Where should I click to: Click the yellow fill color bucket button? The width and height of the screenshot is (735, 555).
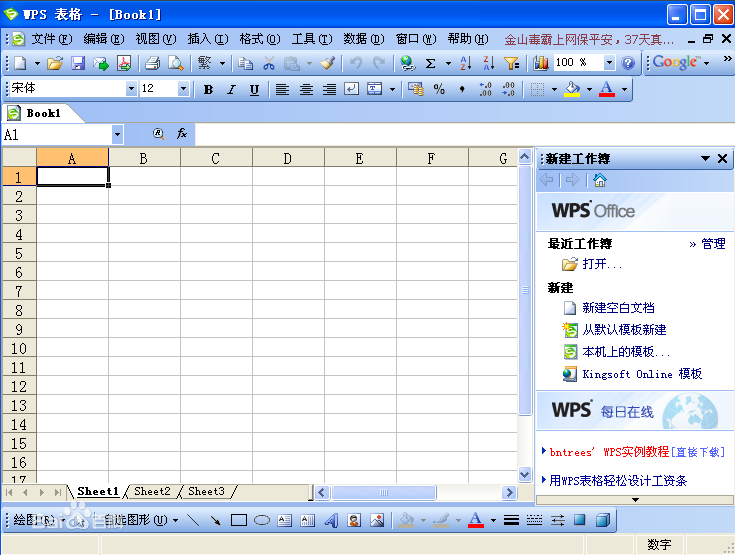pyautogui.click(x=572, y=89)
